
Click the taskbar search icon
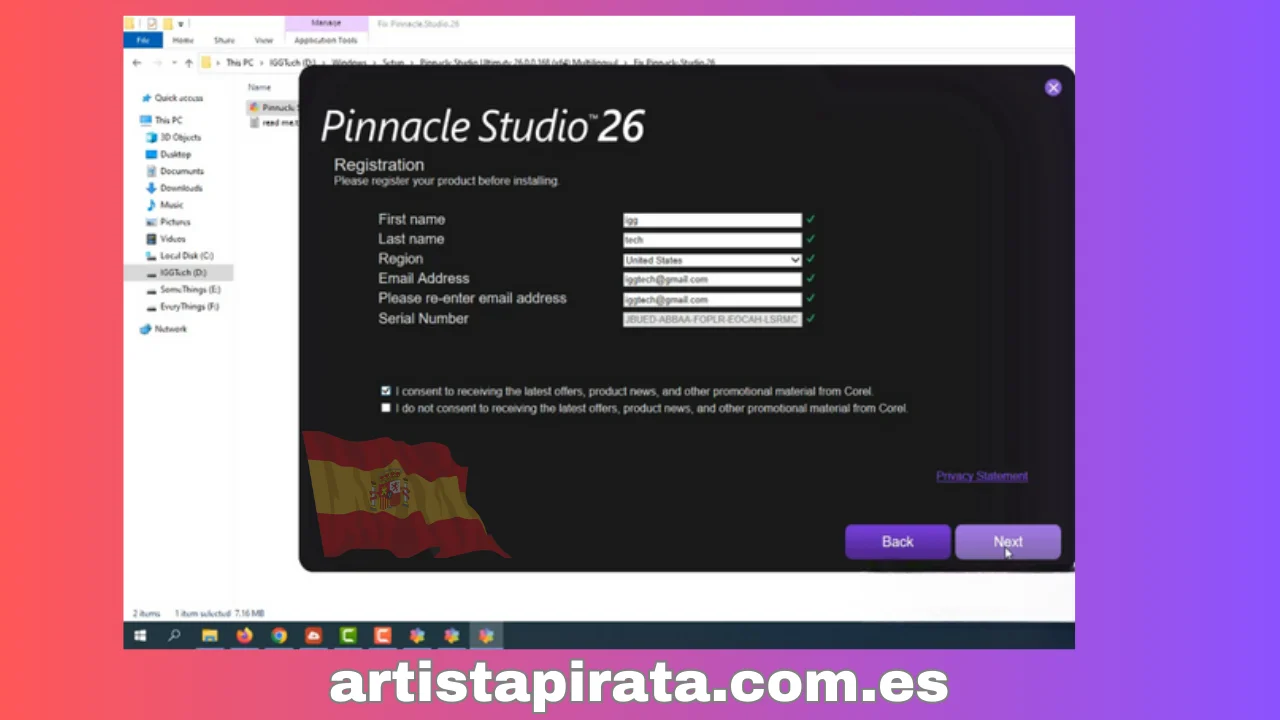pyautogui.click(x=174, y=635)
